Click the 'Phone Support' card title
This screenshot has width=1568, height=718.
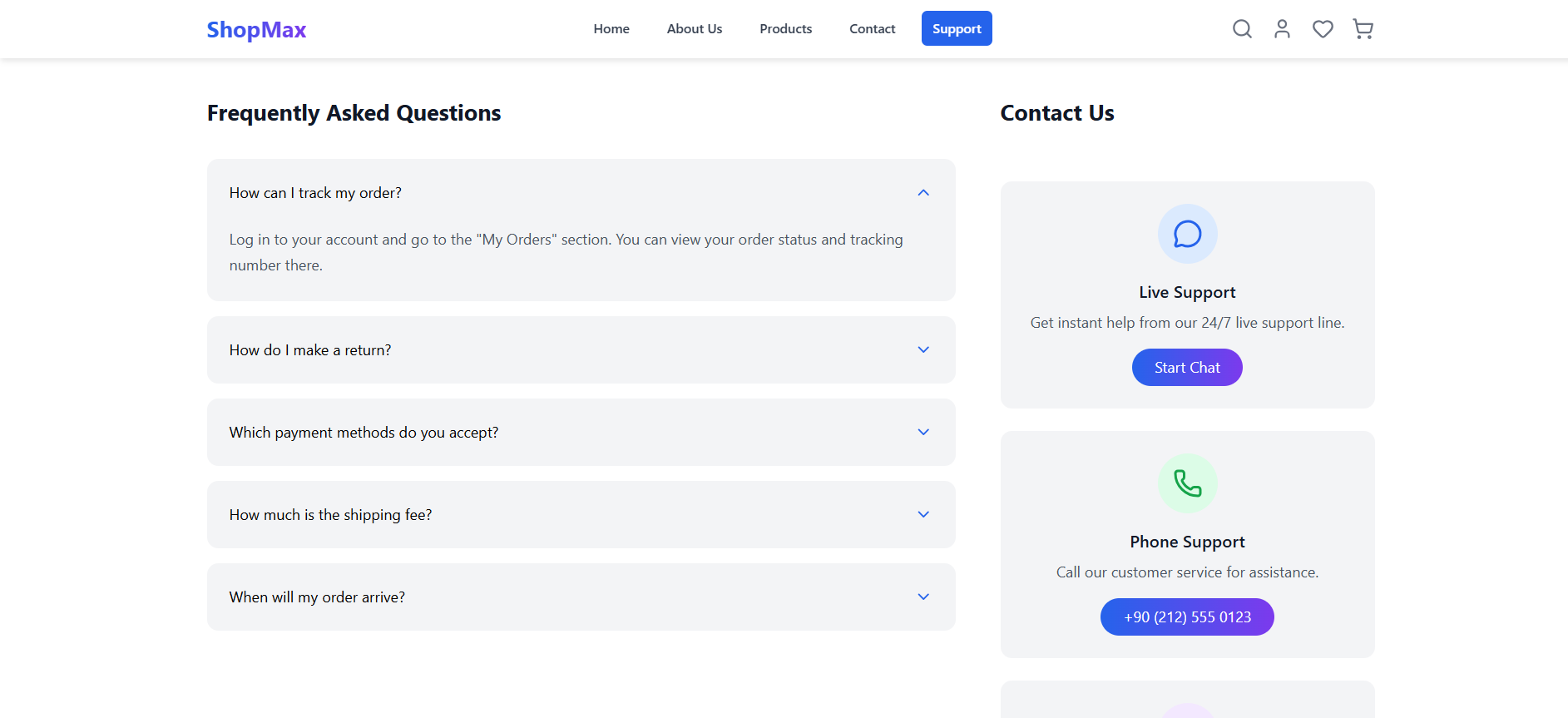tap(1187, 542)
